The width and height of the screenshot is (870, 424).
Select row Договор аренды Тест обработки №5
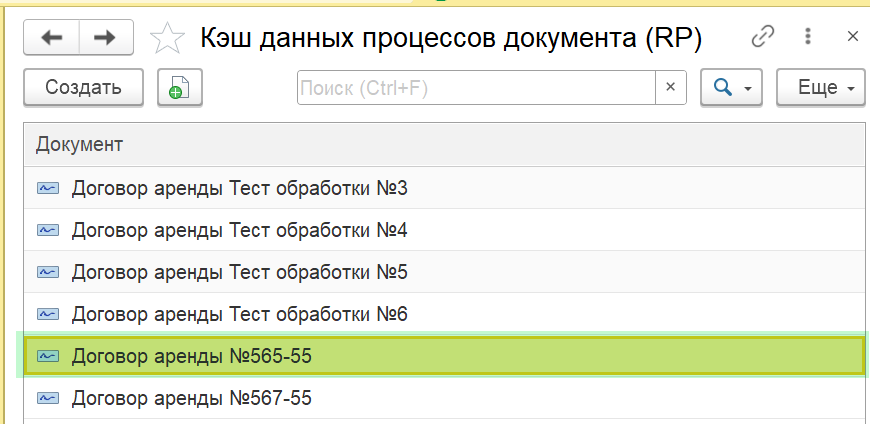[239, 272]
